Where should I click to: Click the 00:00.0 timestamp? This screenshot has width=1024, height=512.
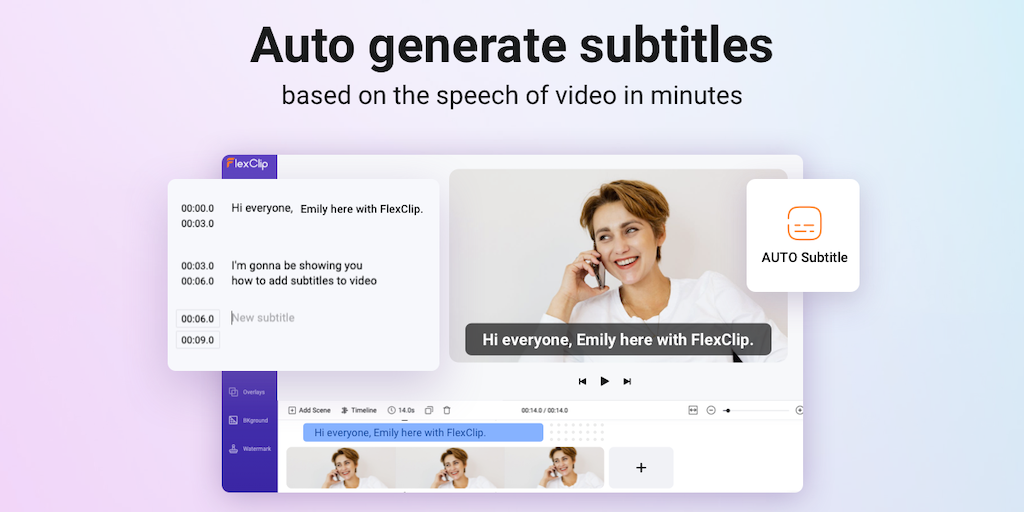point(198,209)
